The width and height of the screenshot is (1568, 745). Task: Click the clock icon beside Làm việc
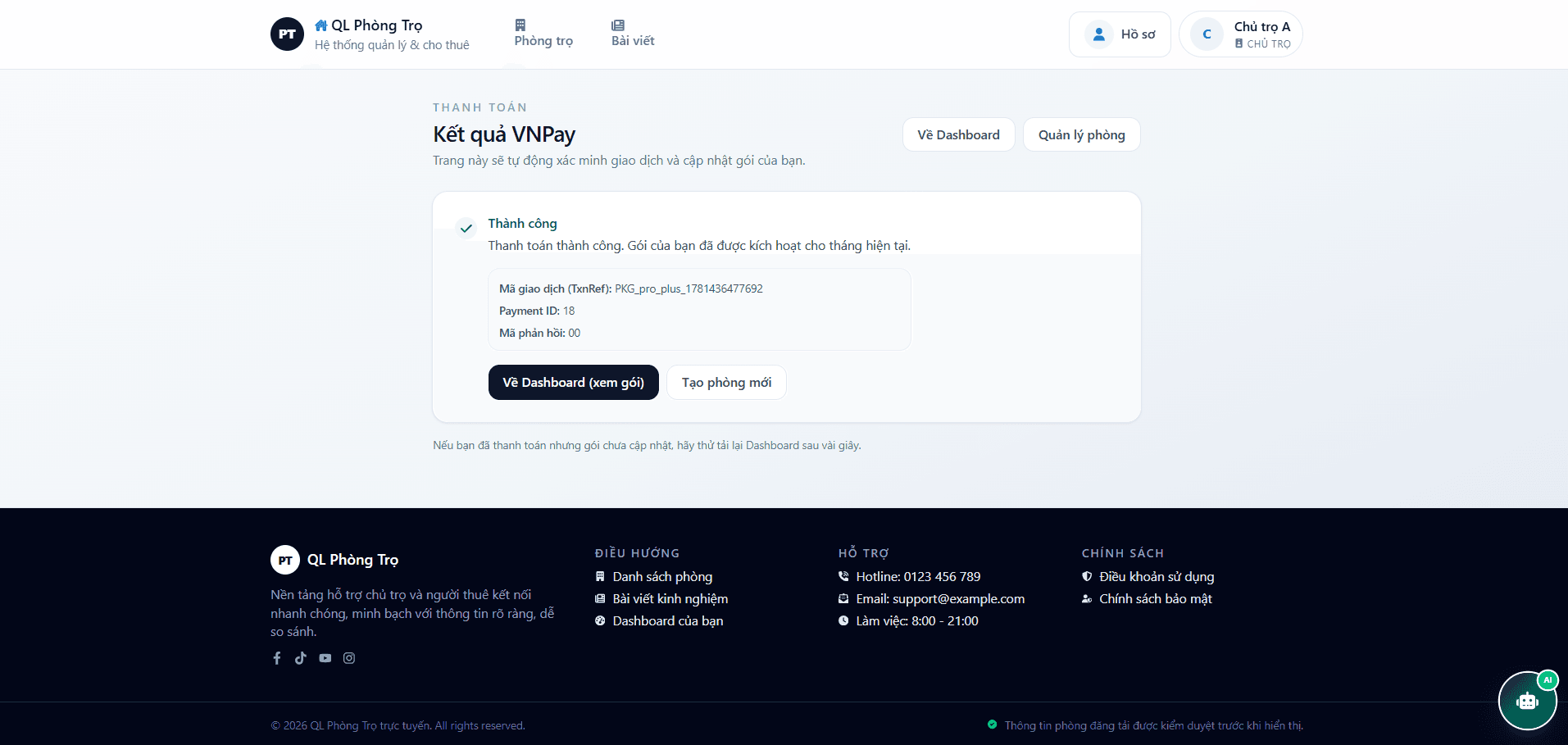click(843, 621)
